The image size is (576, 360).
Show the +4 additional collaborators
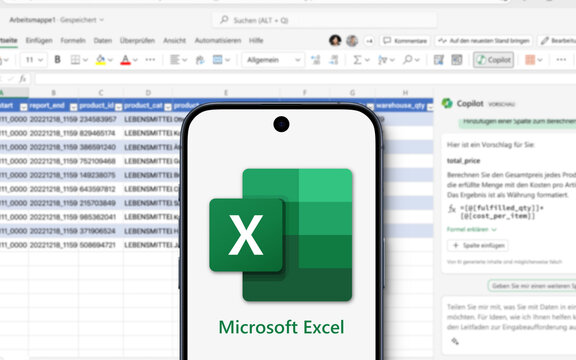click(x=369, y=41)
